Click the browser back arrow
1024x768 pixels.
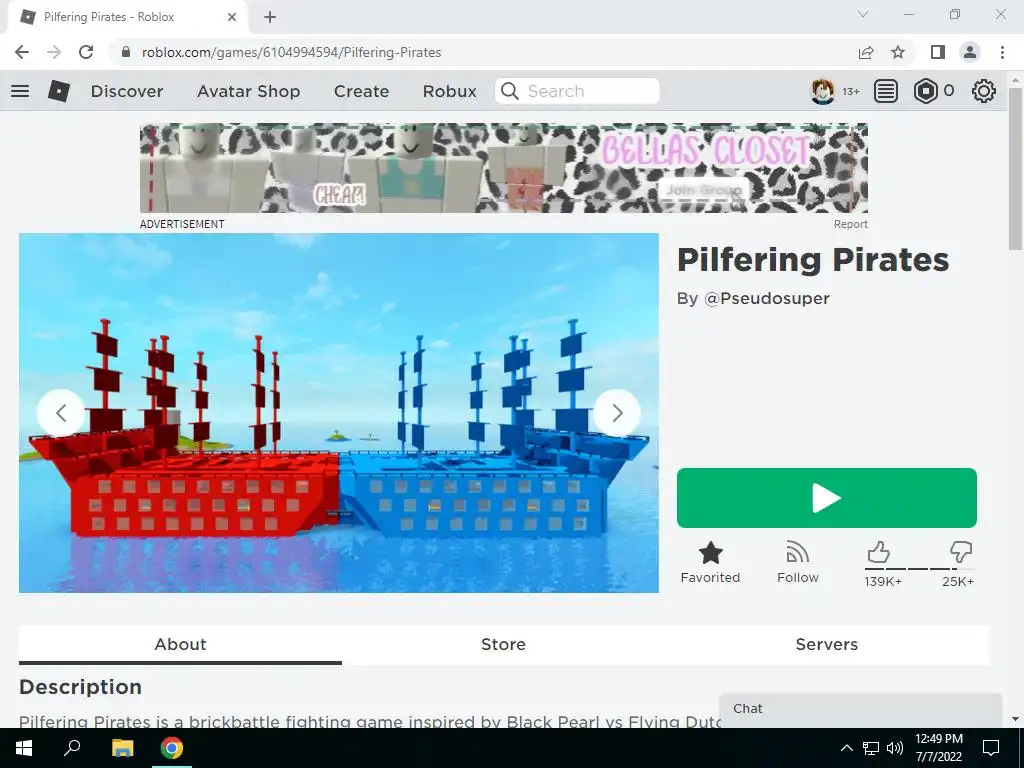(22, 52)
